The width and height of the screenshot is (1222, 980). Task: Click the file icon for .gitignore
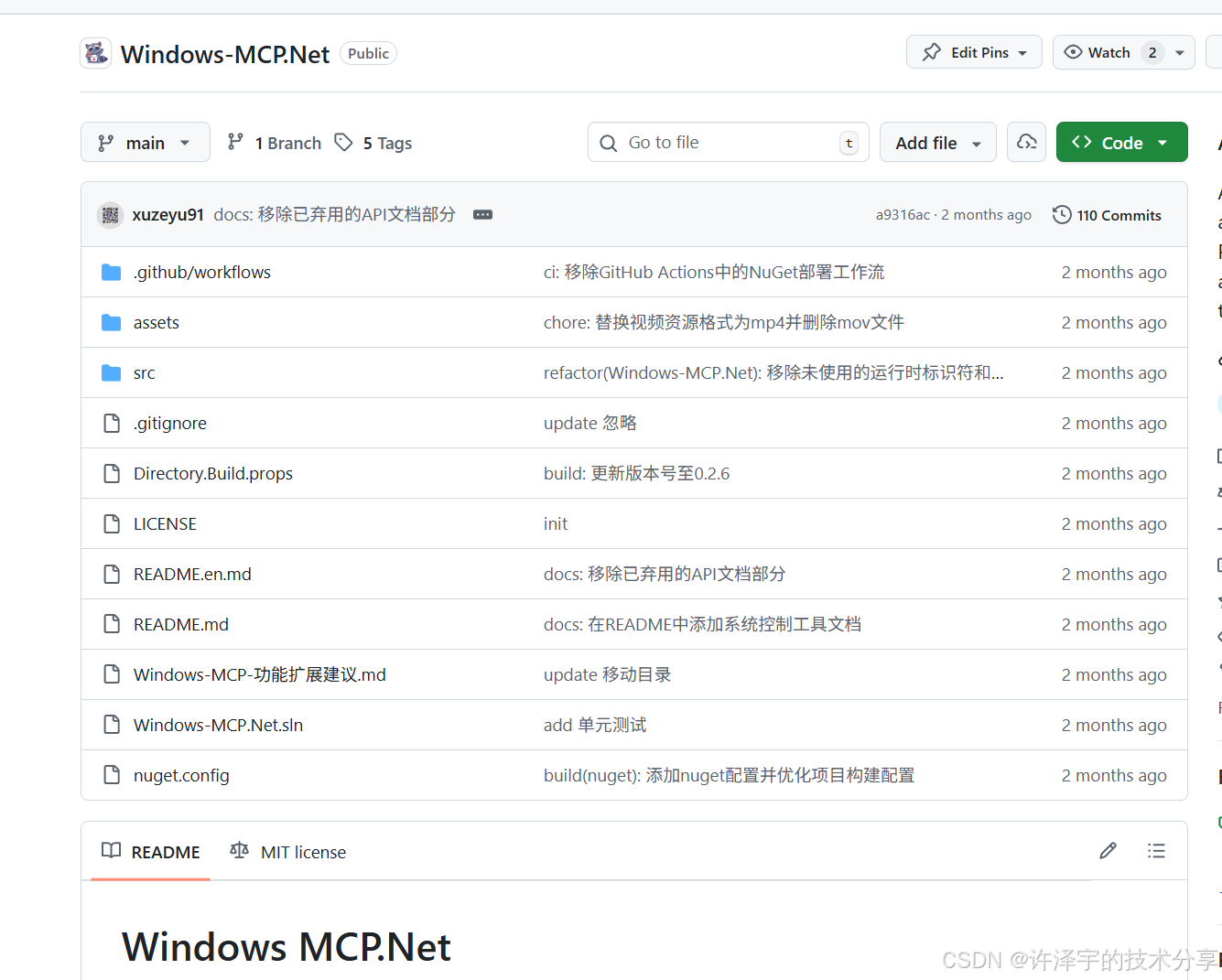[x=112, y=423]
